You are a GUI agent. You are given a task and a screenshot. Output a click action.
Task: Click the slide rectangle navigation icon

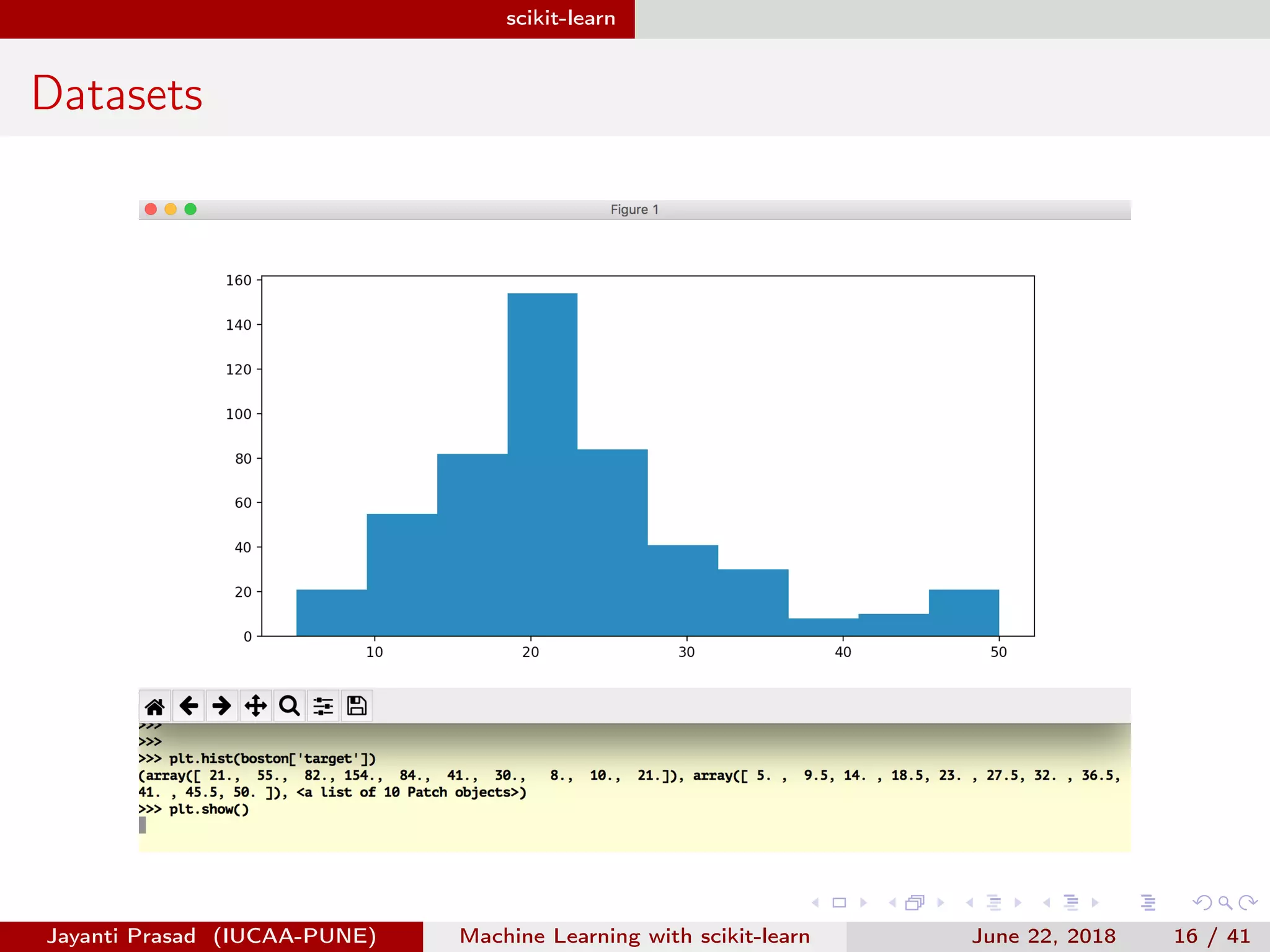point(839,902)
